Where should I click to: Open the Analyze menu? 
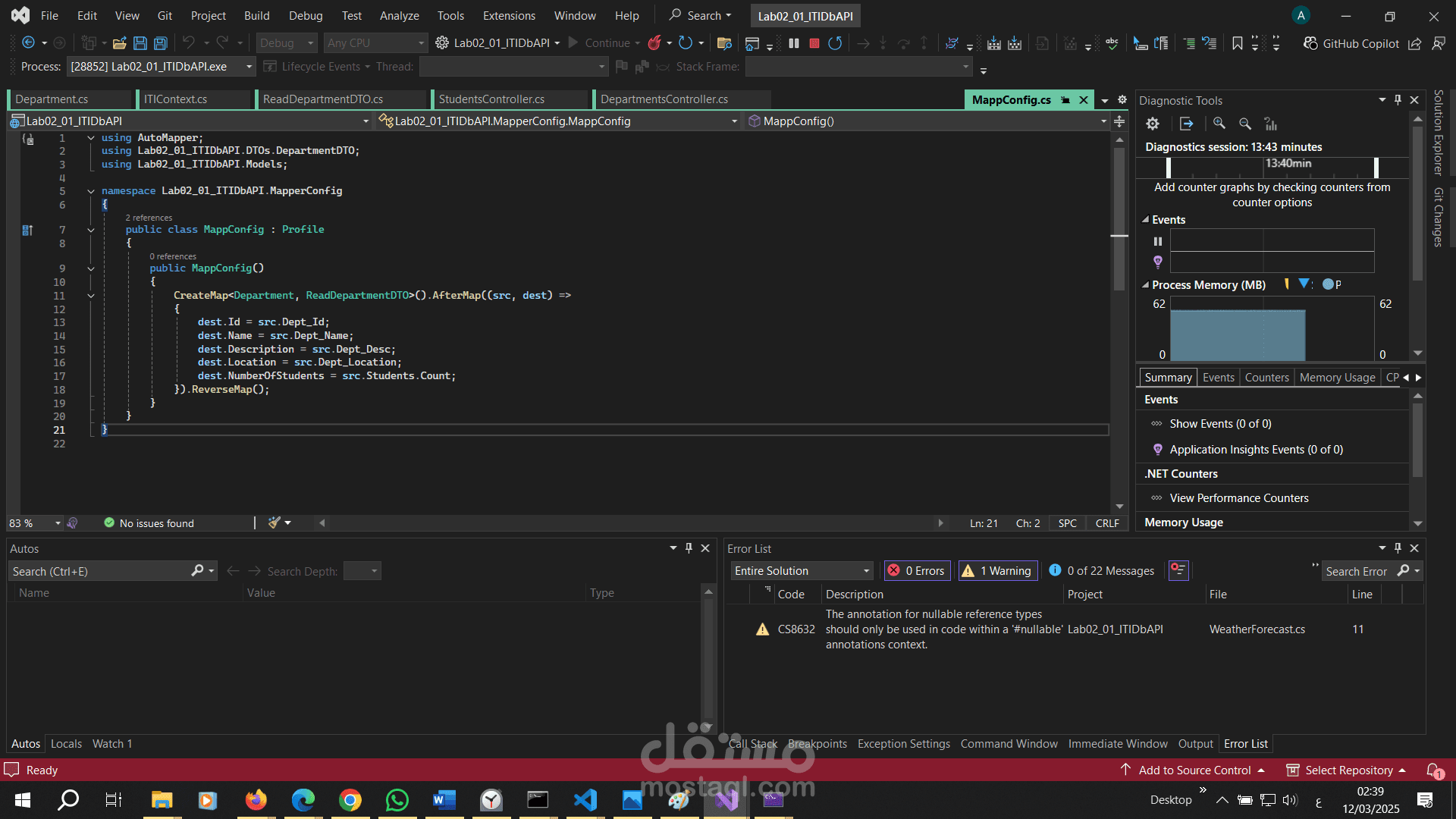pos(399,15)
